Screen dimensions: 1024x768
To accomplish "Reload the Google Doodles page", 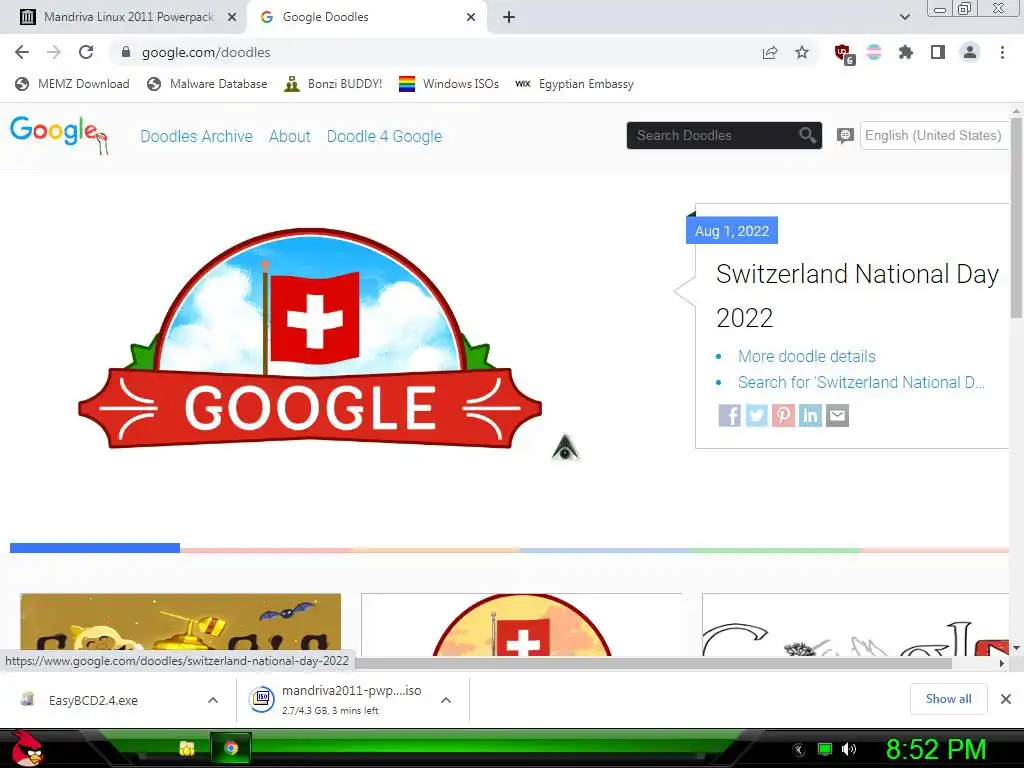I will click(86, 52).
